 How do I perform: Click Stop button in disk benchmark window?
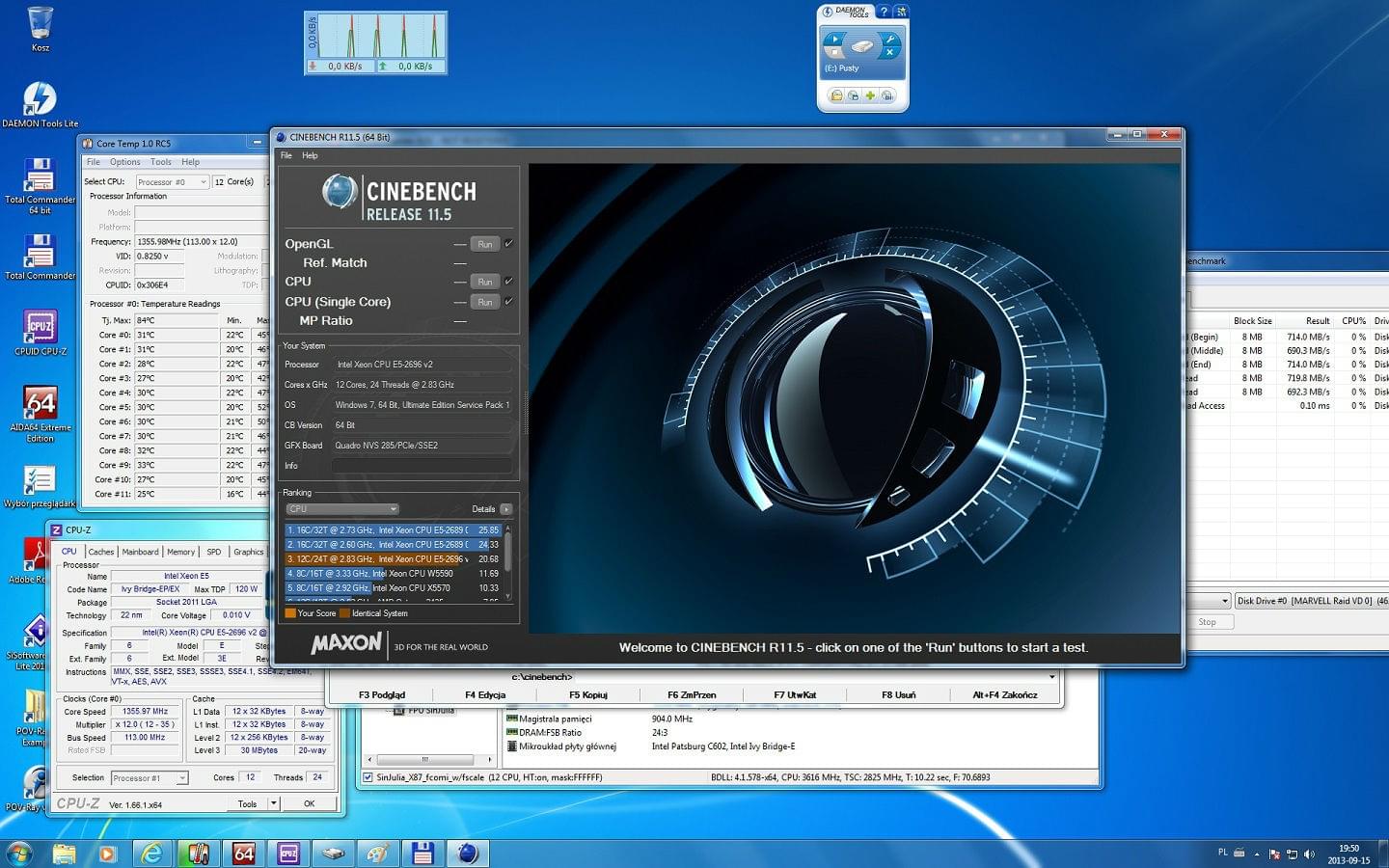(1207, 622)
